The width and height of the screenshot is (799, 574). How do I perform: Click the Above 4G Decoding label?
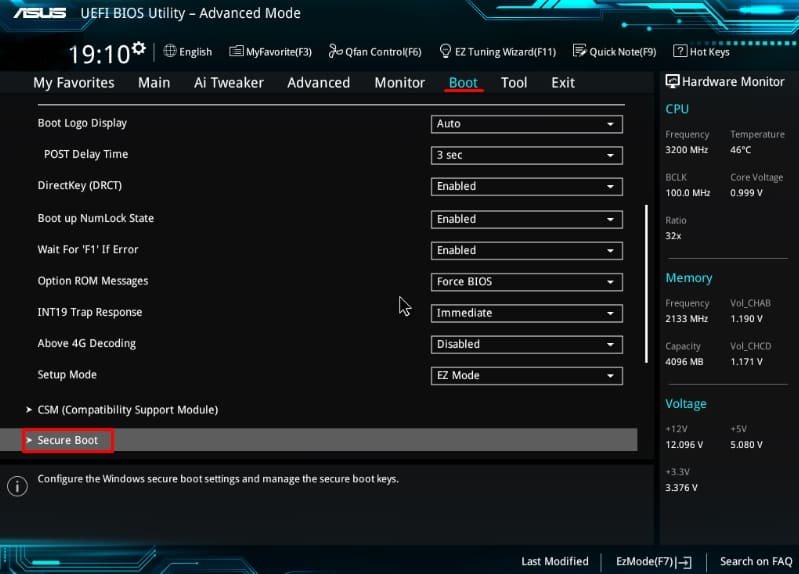click(x=87, y=344)
